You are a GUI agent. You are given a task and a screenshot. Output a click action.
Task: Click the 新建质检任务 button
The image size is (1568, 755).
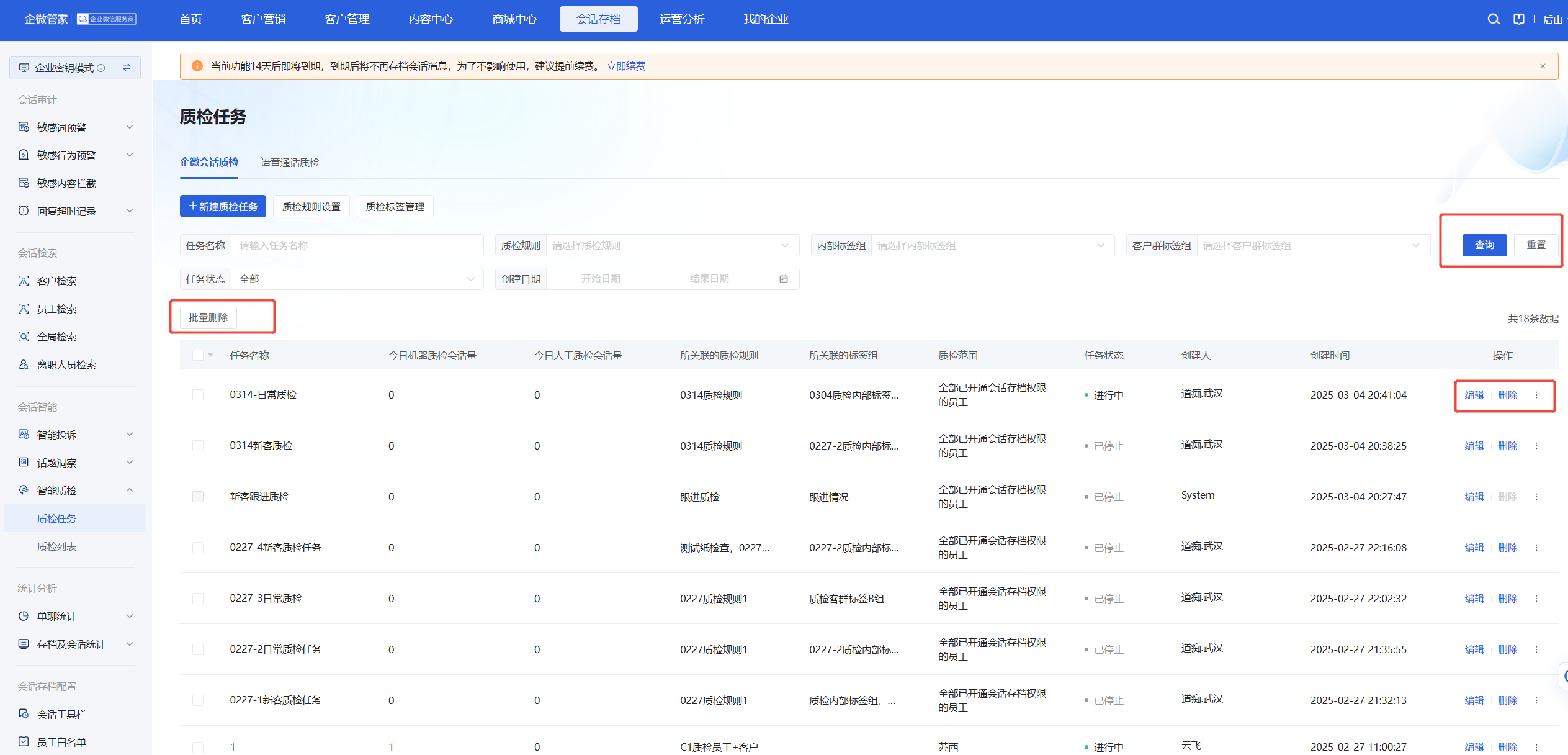tap(223, 206)
